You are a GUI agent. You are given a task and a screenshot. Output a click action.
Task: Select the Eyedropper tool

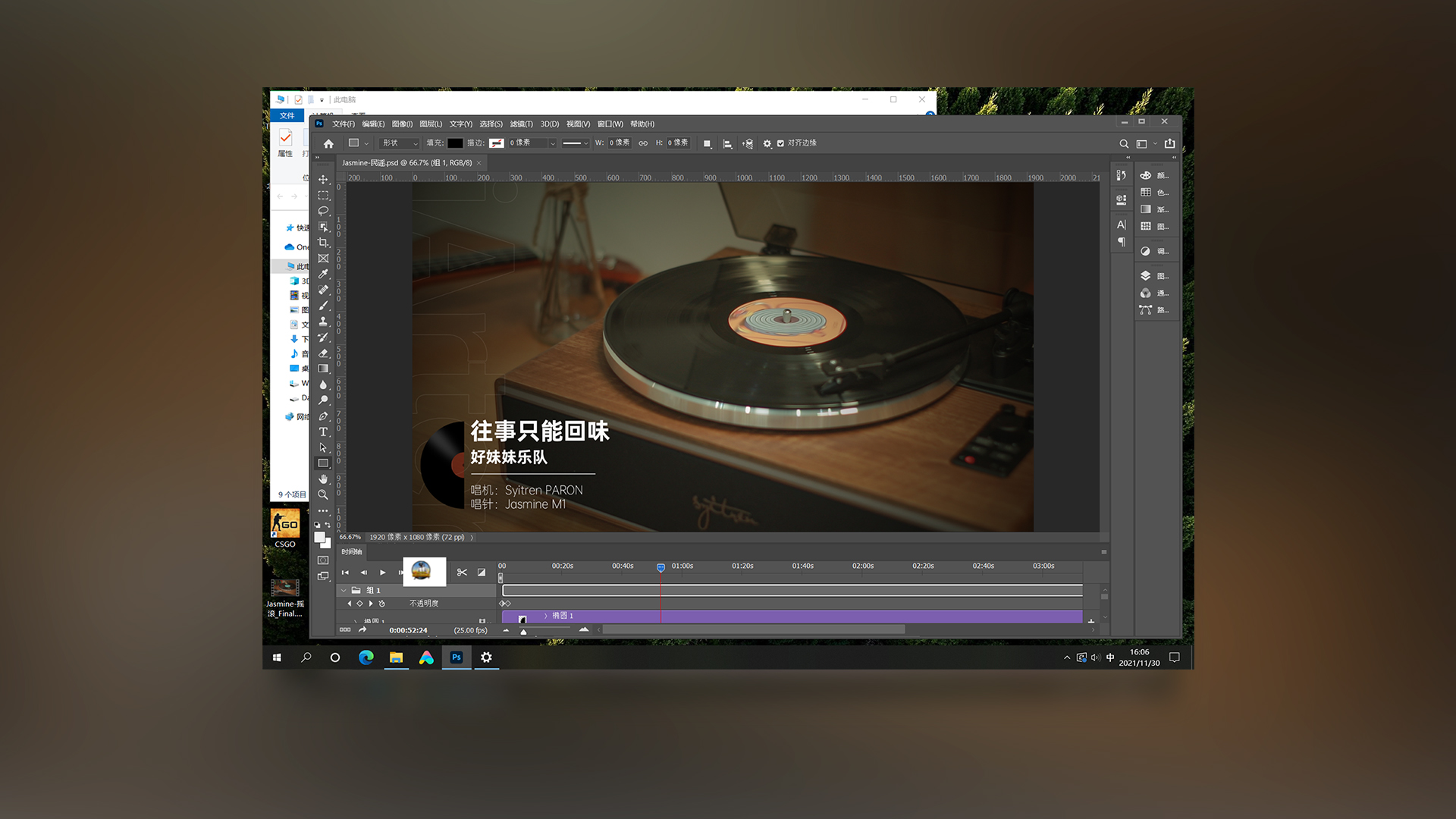(323, 274)
